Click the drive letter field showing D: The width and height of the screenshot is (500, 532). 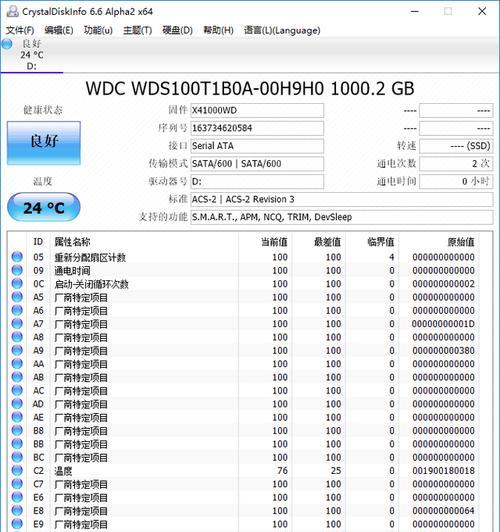(x=257, y=182)
